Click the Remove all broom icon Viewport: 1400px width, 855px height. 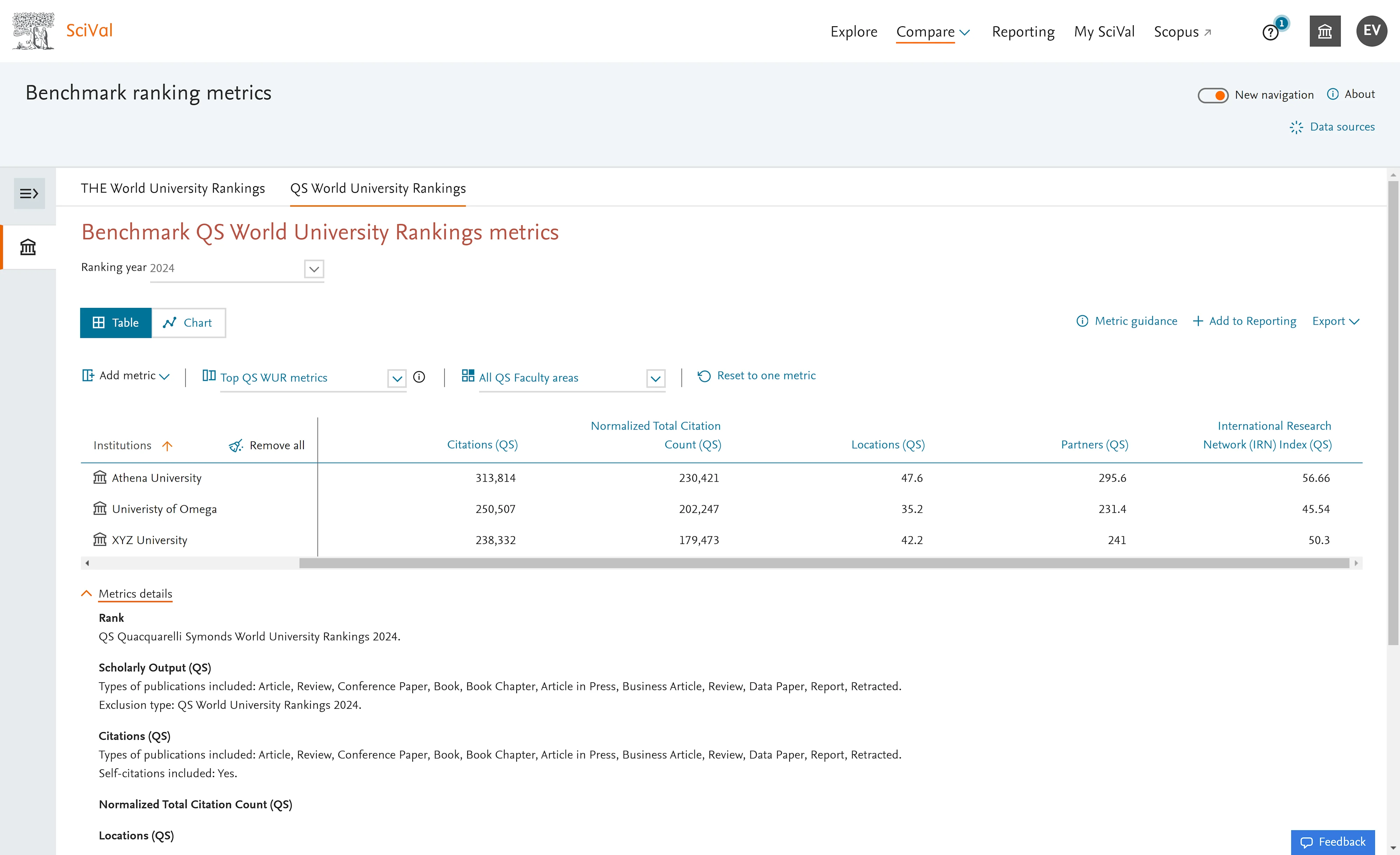tap(236, 446)
